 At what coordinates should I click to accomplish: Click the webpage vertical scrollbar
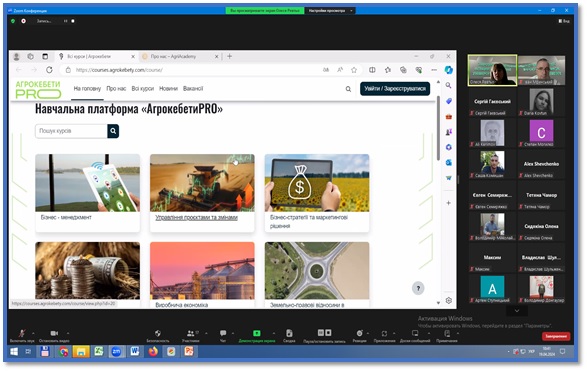tap(438, 127)
